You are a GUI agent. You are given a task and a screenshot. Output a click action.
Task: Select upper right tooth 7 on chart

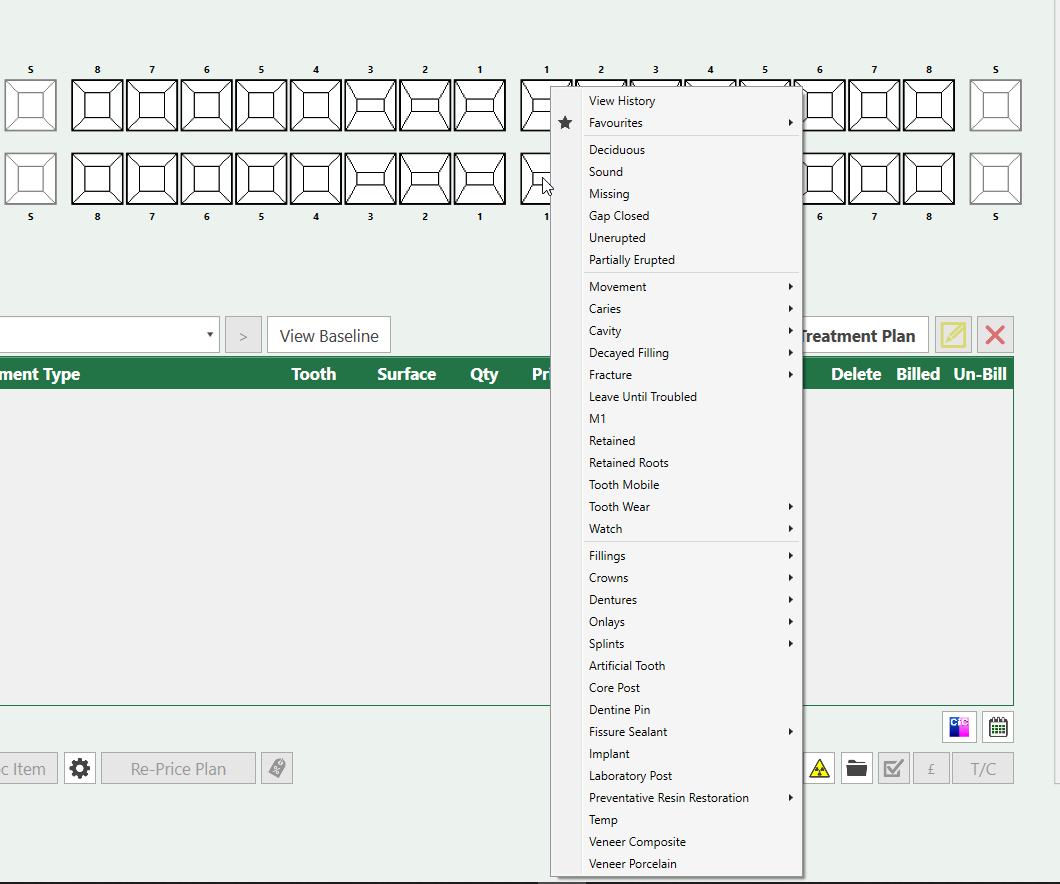tap(874, 105)
